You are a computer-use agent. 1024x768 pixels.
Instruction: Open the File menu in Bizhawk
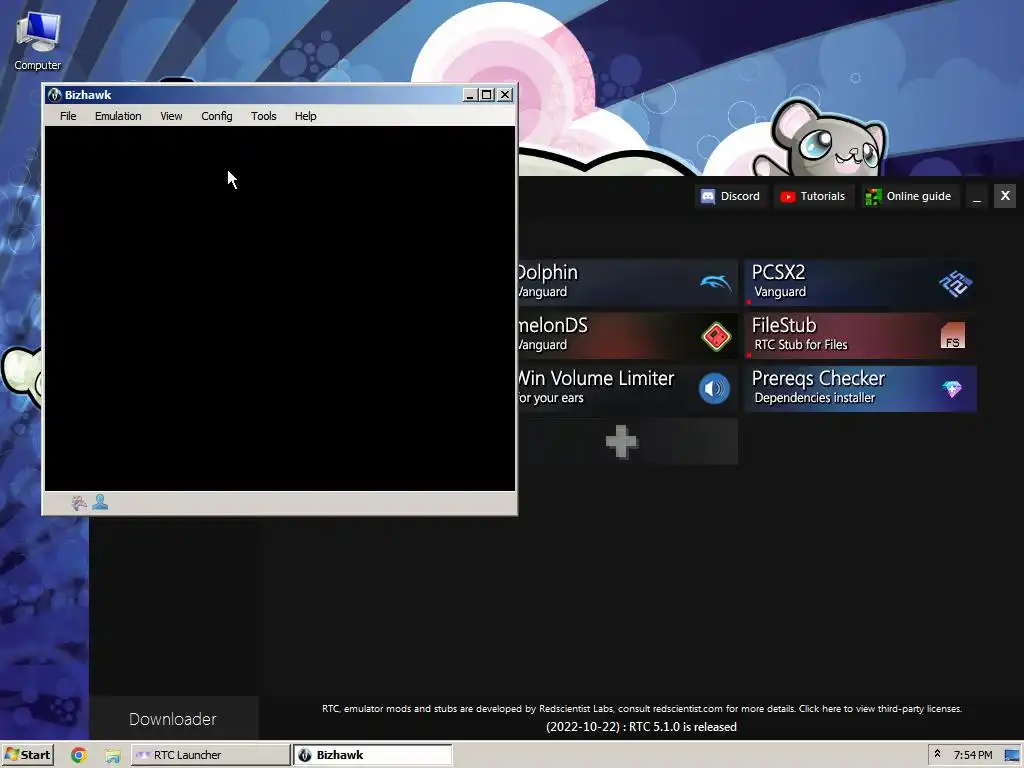(x=68, y=116)
